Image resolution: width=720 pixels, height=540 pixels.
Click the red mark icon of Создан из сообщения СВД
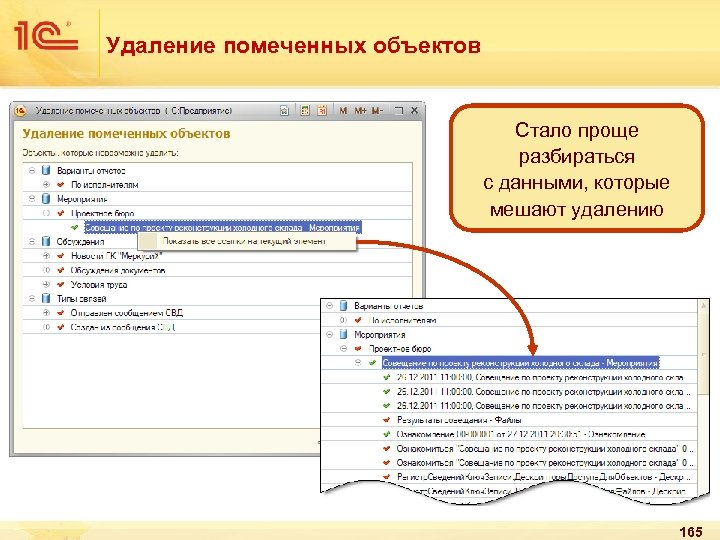click(61, 327)
